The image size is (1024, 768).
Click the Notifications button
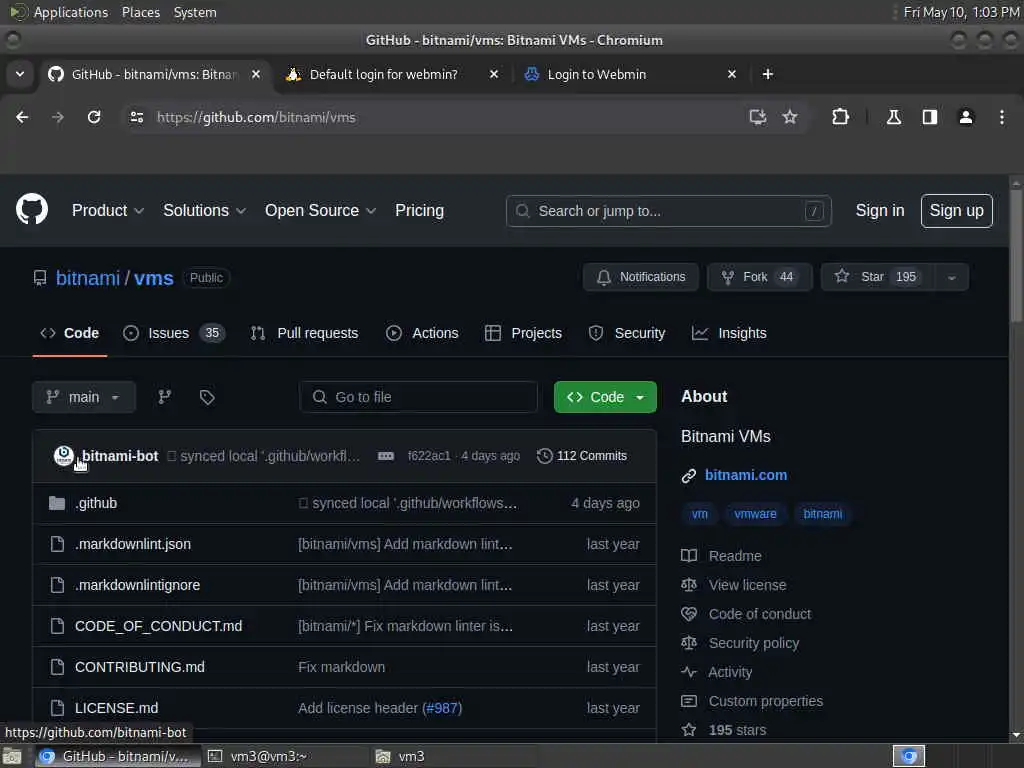click(x=641, y=278)
